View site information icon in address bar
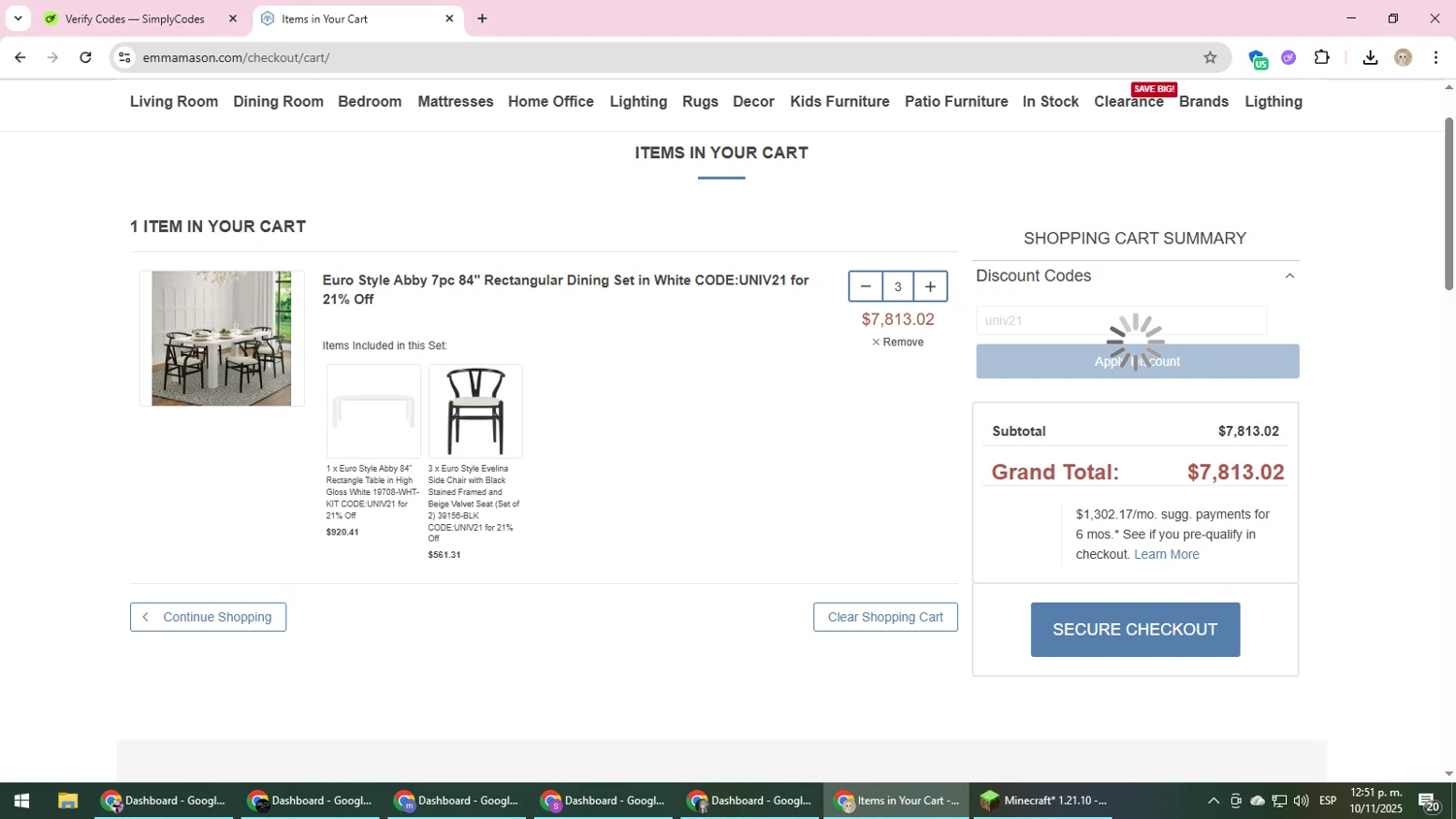The width and height of the screenshot is (1456, 819). pos(124,58)
